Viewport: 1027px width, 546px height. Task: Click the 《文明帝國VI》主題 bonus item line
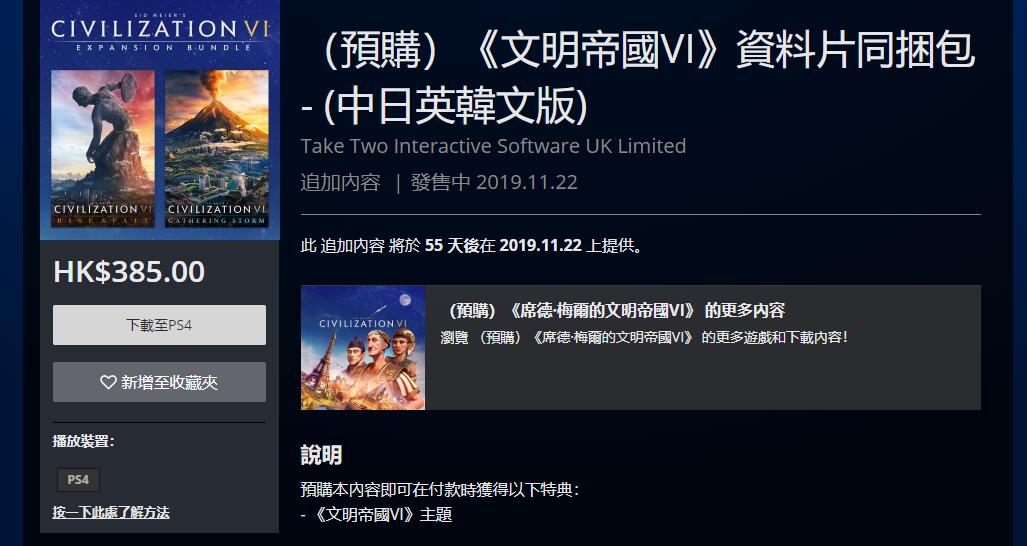coord(376,515)
